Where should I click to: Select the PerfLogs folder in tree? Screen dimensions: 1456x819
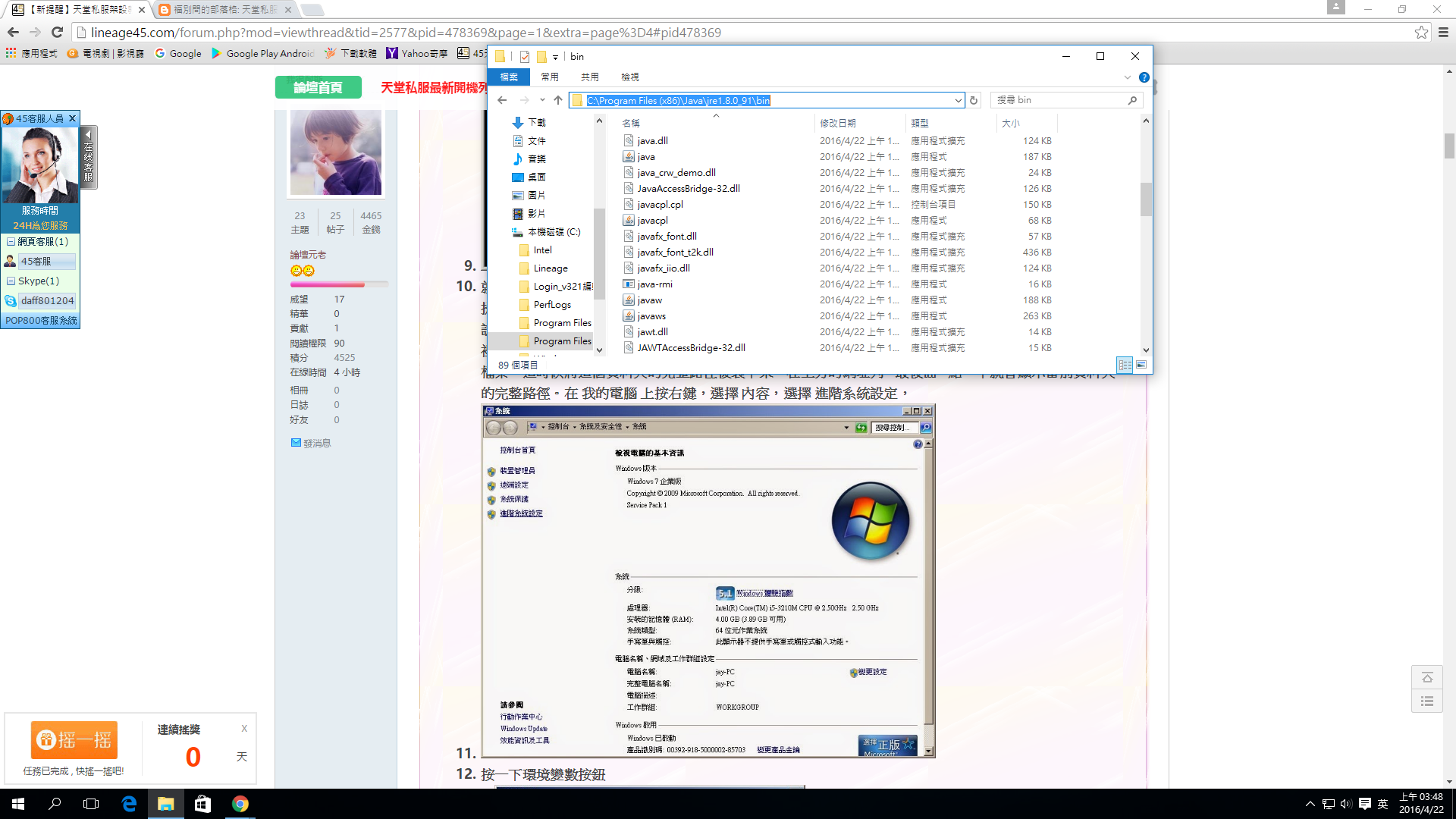552,305
